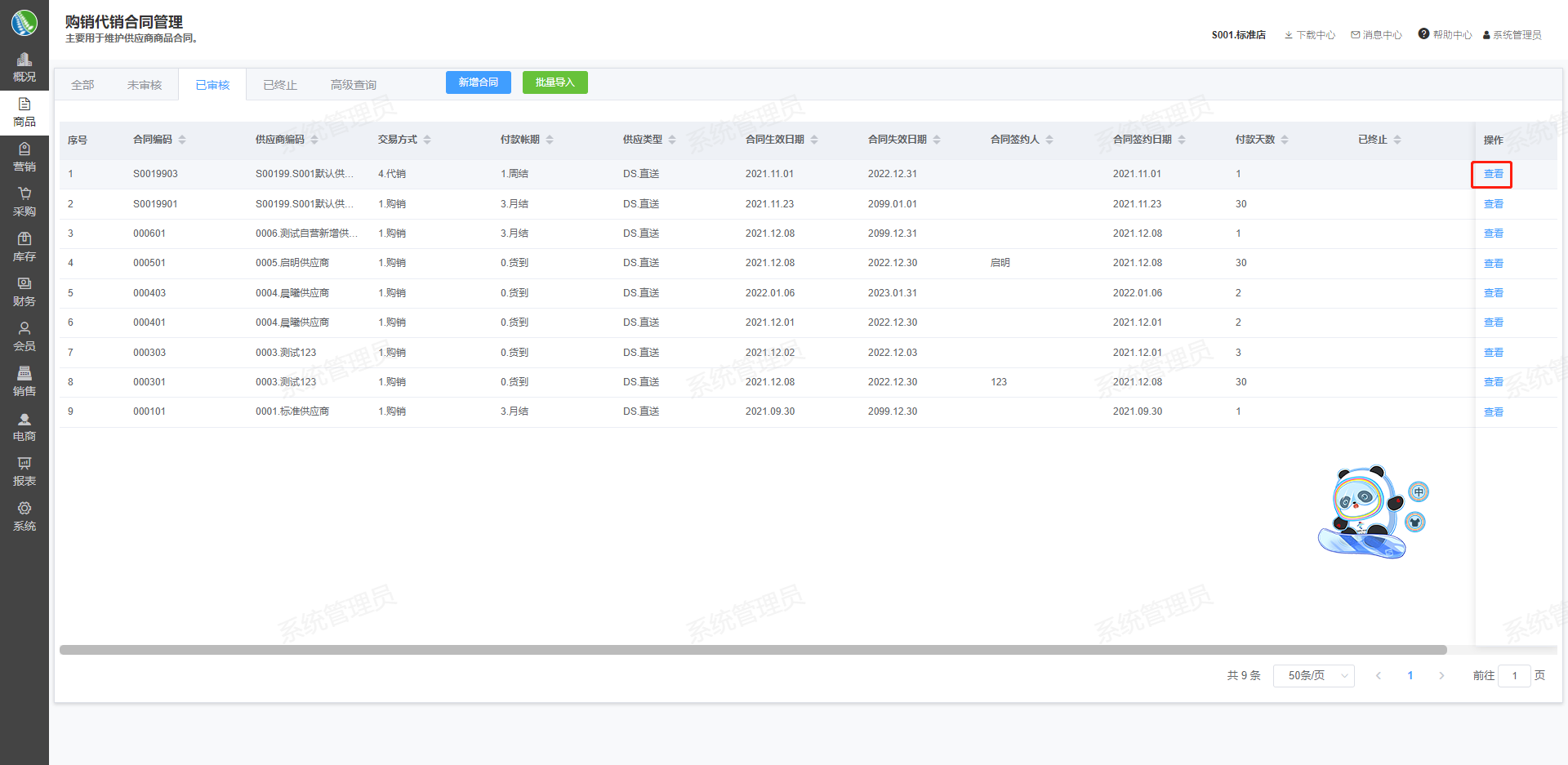Select the 营销 marketing sidebar icon
The width and height of the screenshot is (1568, 765).
point(24,150)
